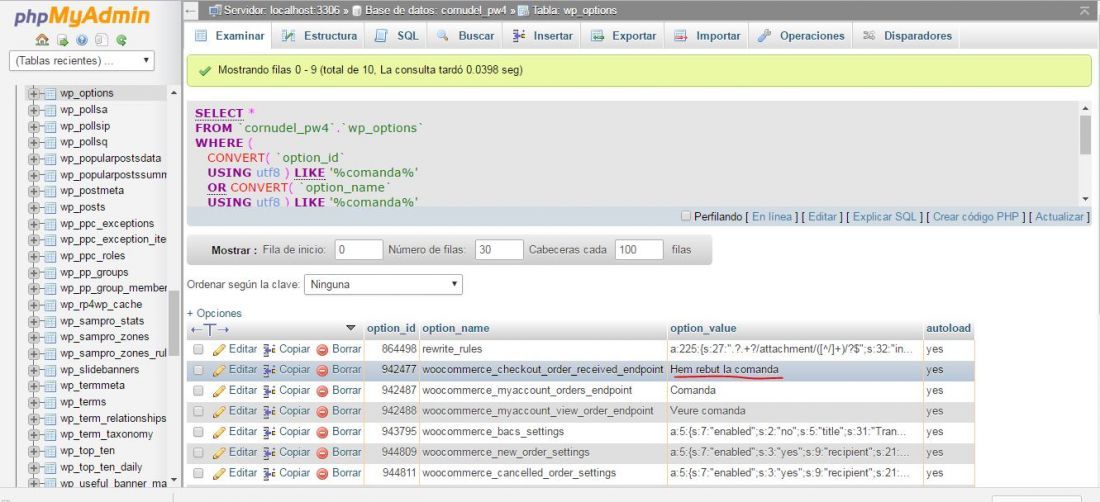Click the En línea link

coord(772,217)
